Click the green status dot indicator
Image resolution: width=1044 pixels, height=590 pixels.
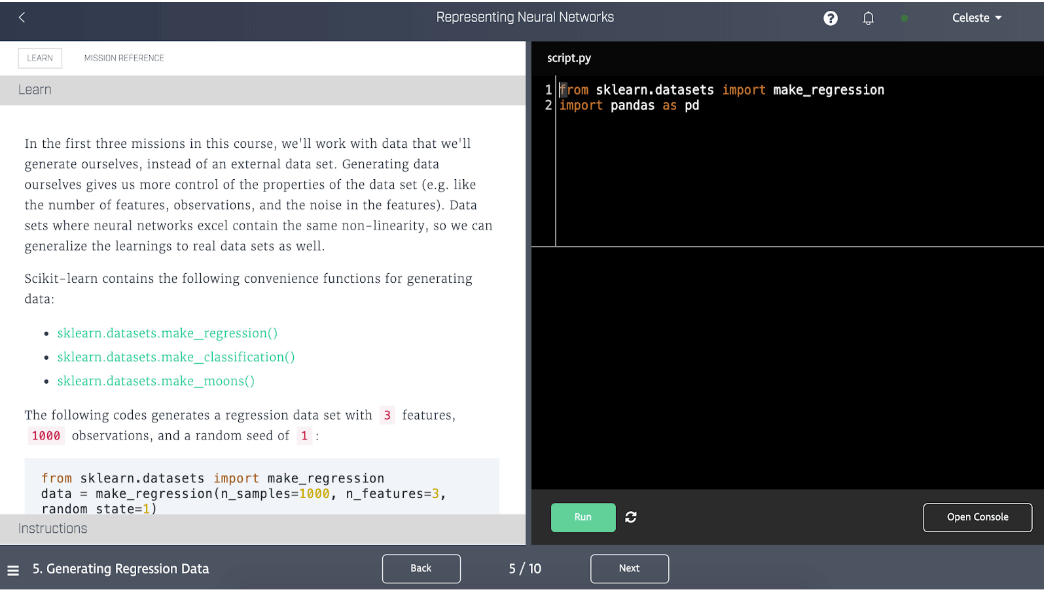[x=904, y=18]
